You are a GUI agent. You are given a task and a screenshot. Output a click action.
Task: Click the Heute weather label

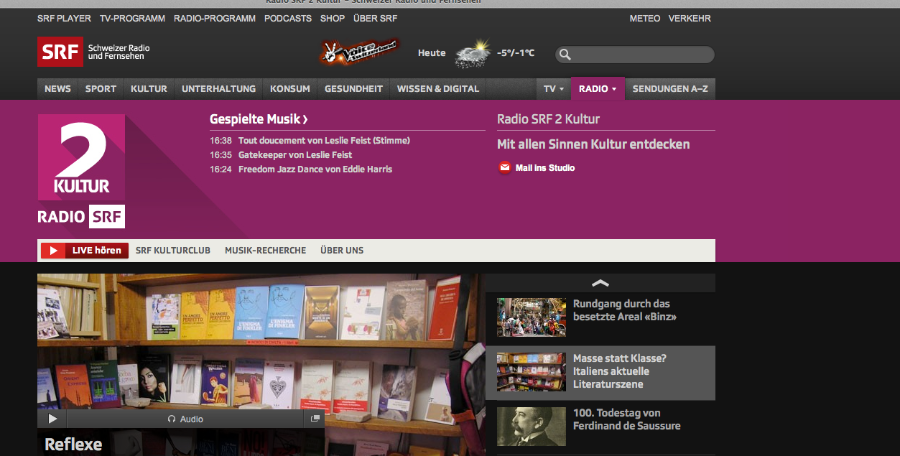point(432,53)
